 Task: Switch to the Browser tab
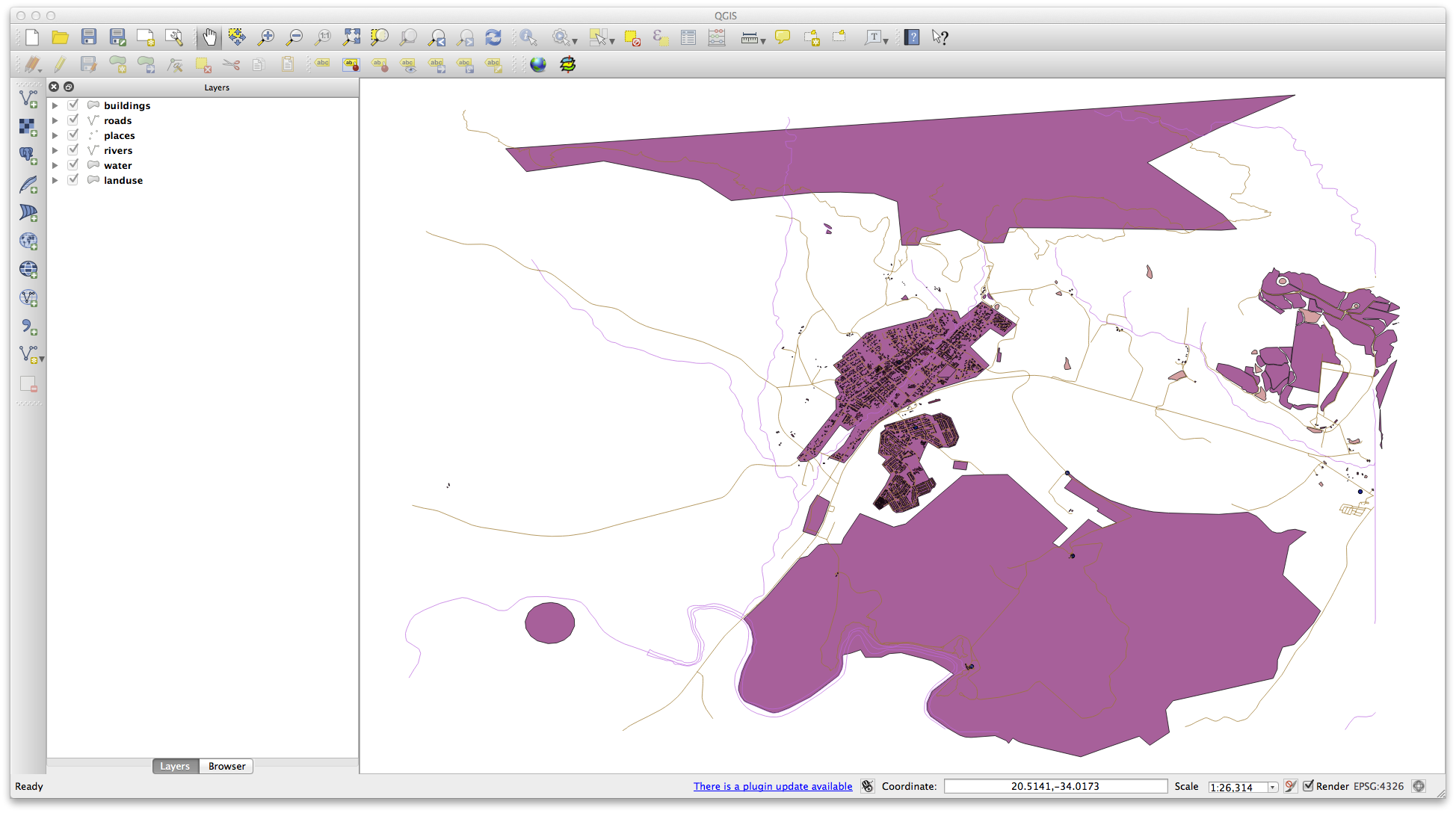[226, 766]
